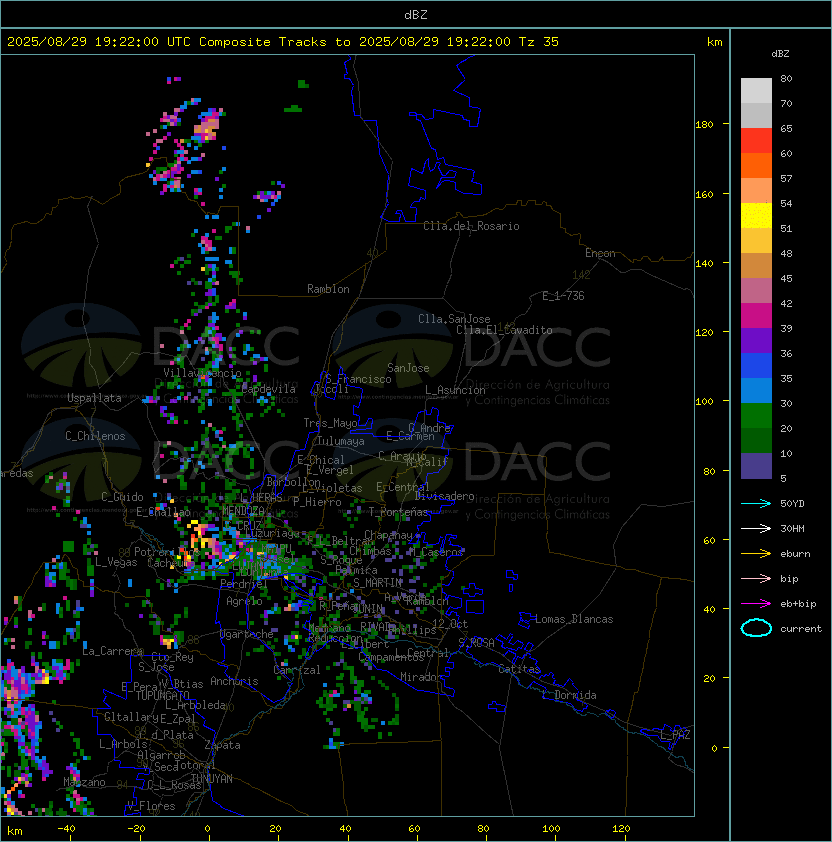This screenshot has width=832, height=842.
Task: Click the 'Tz 35' threshold text
Action: click(539, 42)
